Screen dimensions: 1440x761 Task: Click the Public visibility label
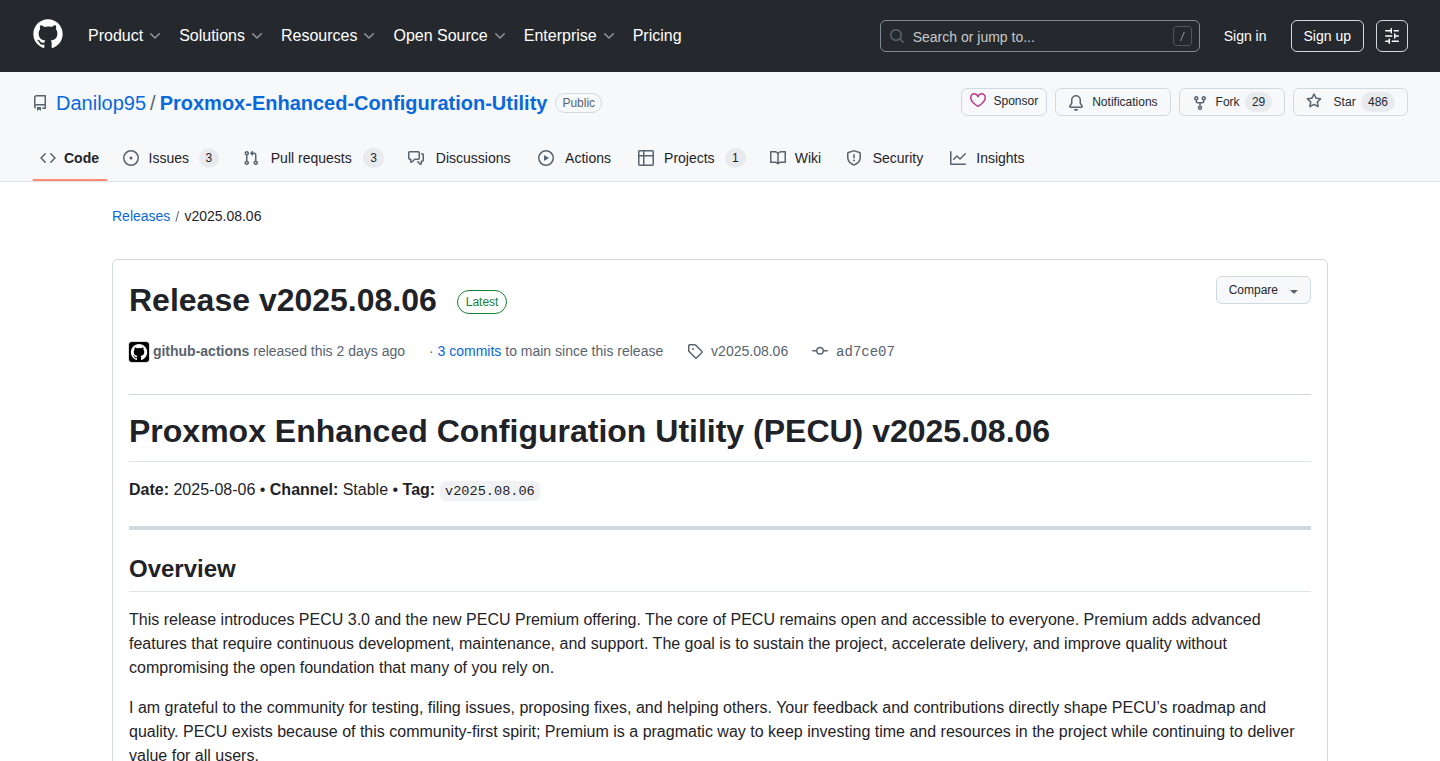[x=578, y=103]
